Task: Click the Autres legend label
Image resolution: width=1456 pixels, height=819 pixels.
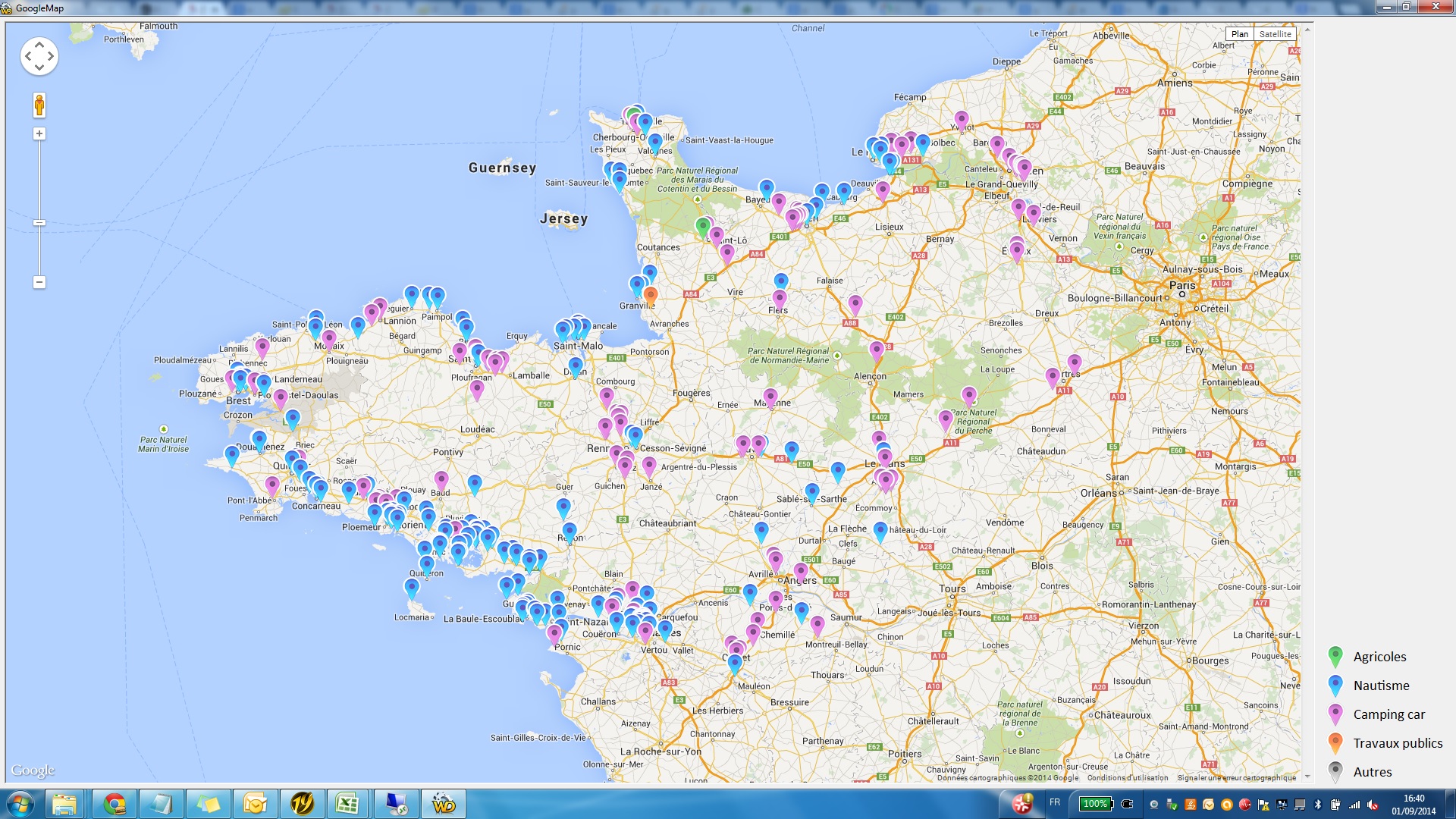Action: (x=1373, y=772)
